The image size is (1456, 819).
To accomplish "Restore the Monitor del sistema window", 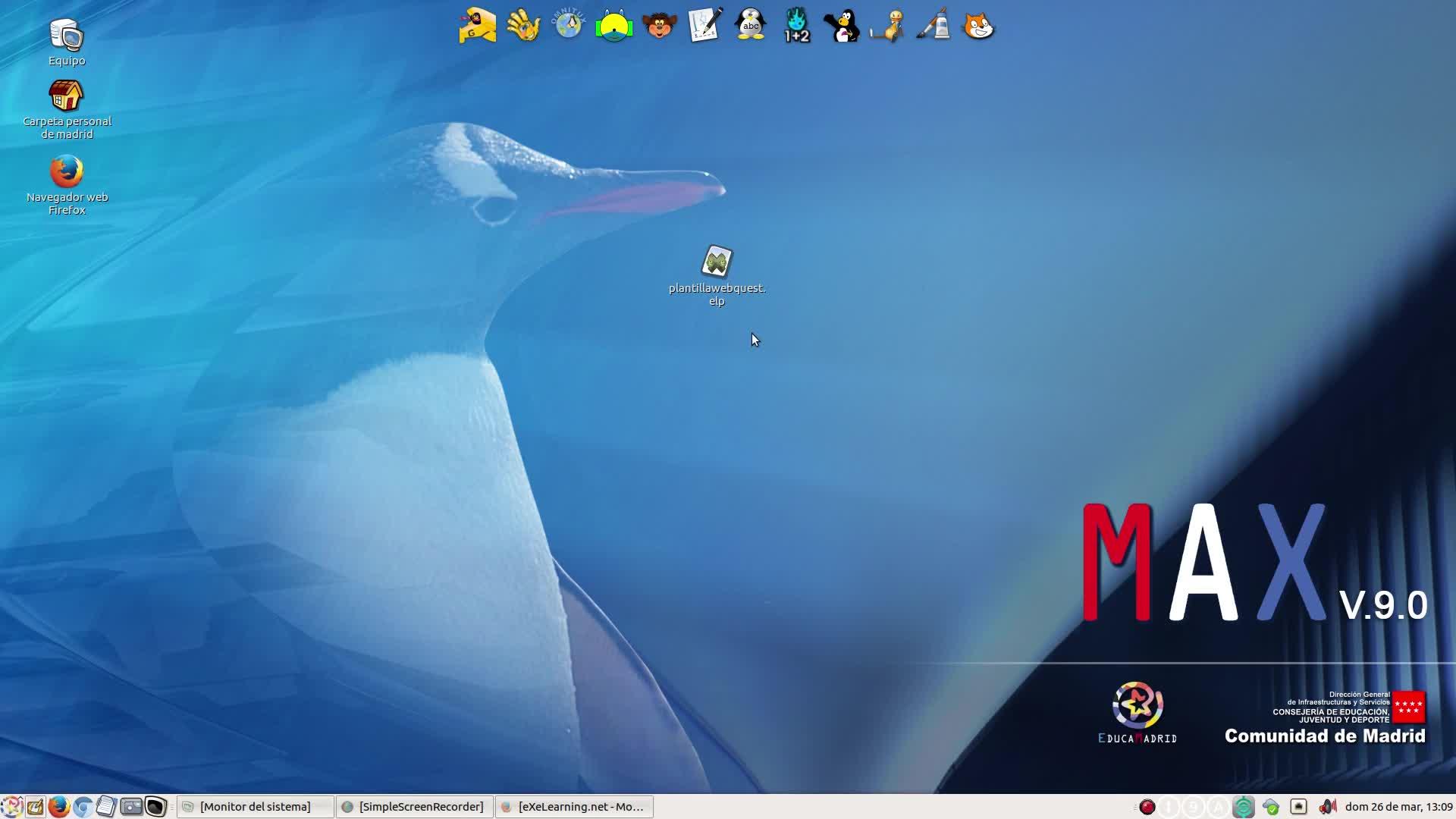I will 255,807.
